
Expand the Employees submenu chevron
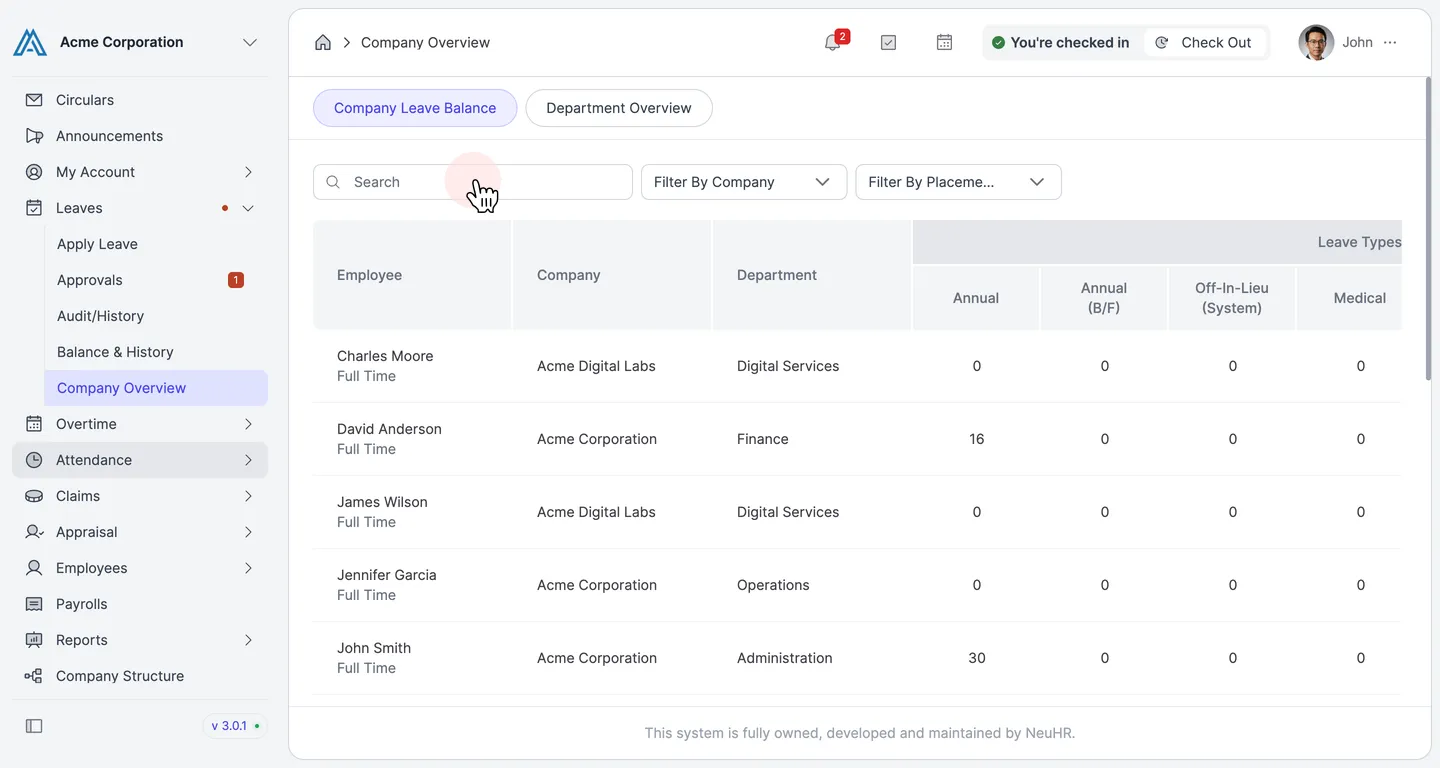[x=248, y=568]
